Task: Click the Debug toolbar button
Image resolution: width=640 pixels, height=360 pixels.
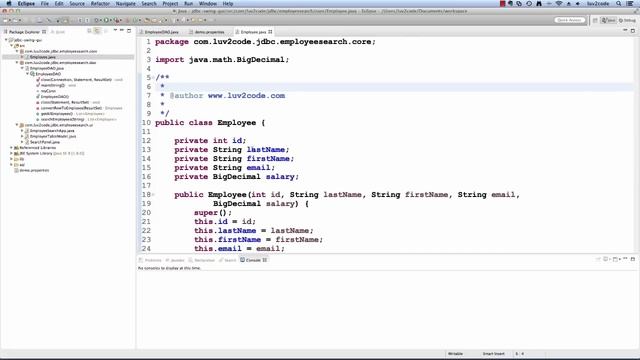Action: 97,20
